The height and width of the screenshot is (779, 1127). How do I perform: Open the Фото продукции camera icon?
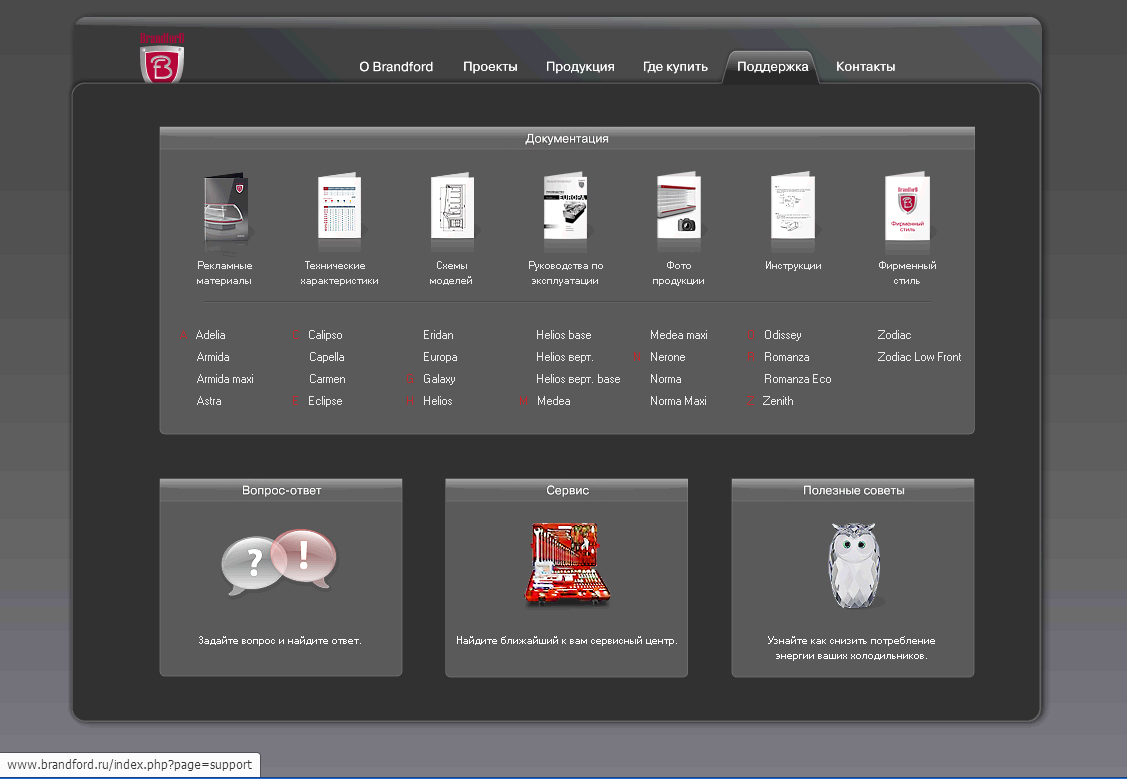click(678, 206)
